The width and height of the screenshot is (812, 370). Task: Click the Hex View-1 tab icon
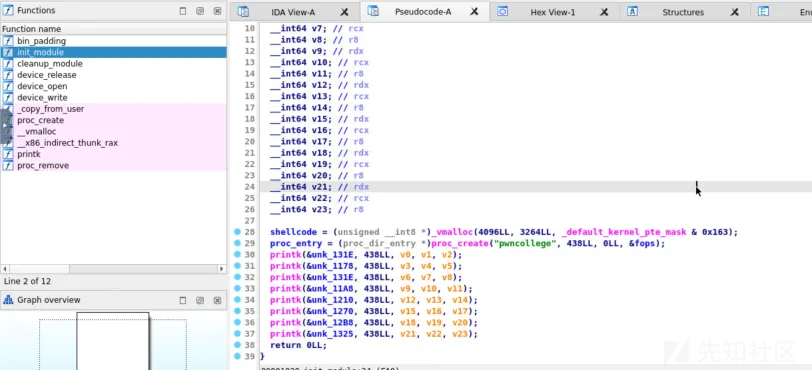502,12
